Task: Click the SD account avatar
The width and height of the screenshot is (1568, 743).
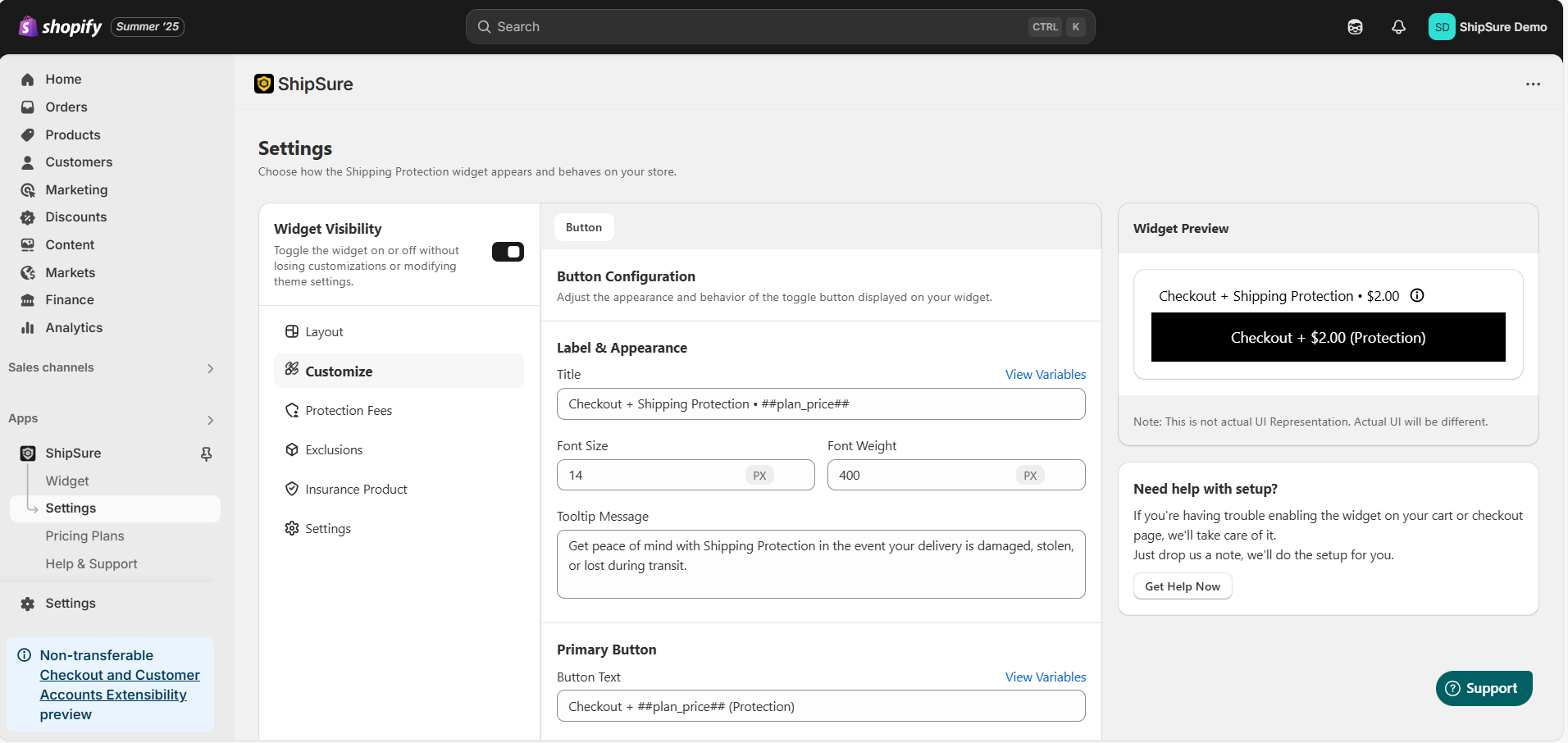Action: pyautogui.click(x=1442, y=27)
